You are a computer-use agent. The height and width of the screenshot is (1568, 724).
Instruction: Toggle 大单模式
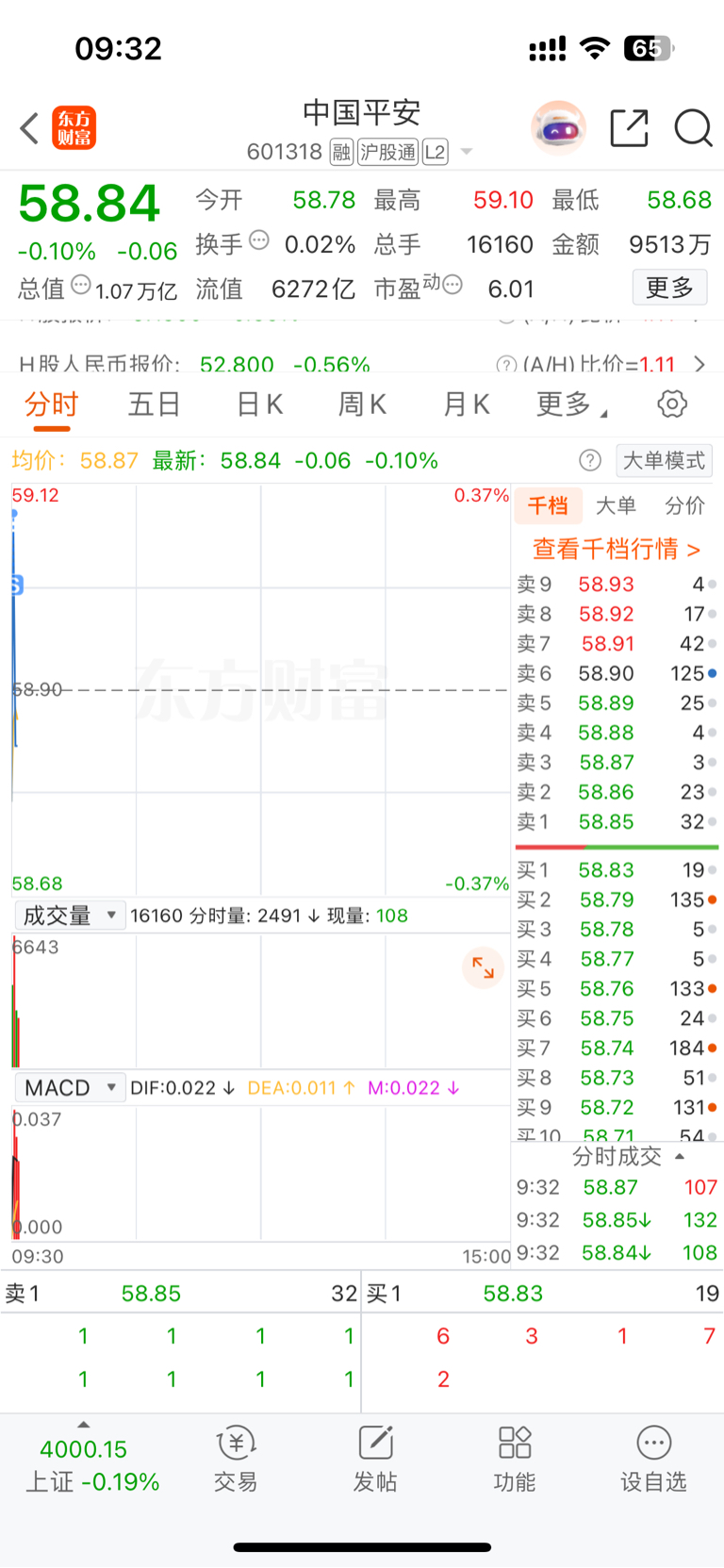(x=664, y=460)
